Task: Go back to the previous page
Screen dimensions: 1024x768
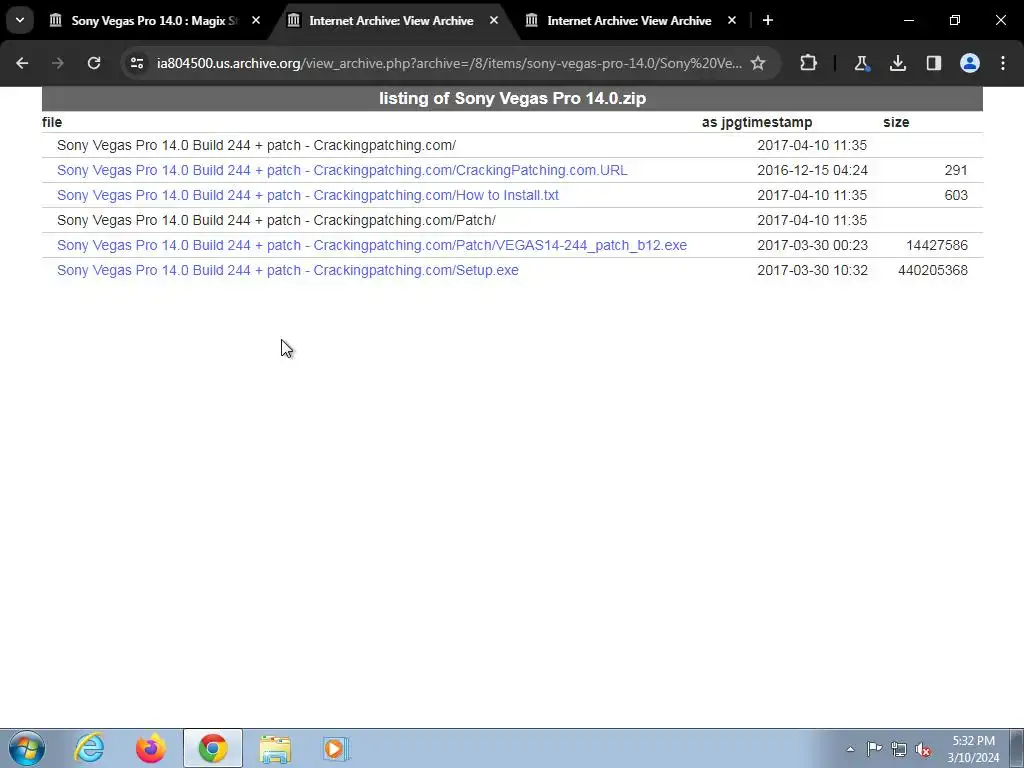Action: 22,63
